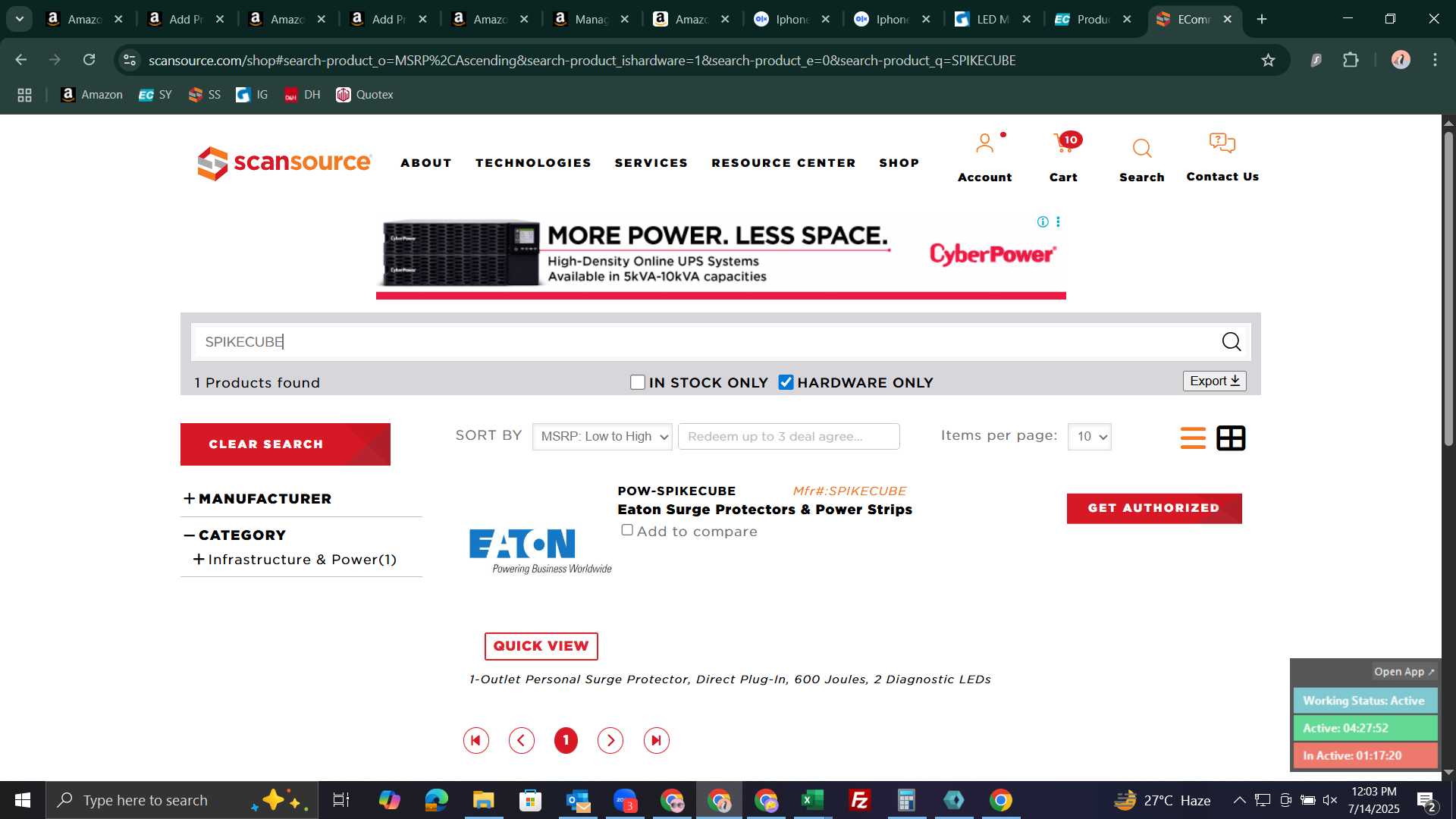Show hidden system tray icons
1456x819 pixels.
(1239, 800)
